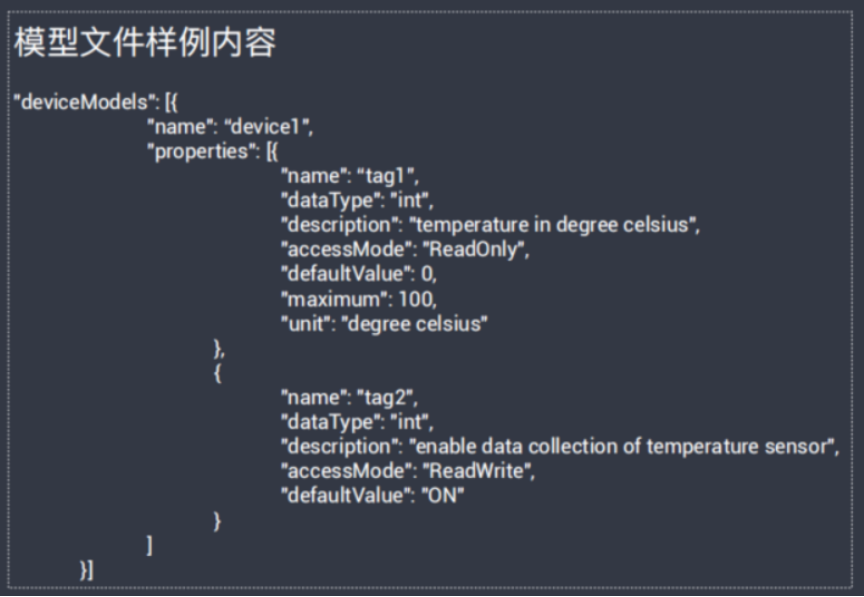Click "temperature in degree celsius" description text
Image resolution: width=864 pixels, height=597 pixels.
[552, 225]
